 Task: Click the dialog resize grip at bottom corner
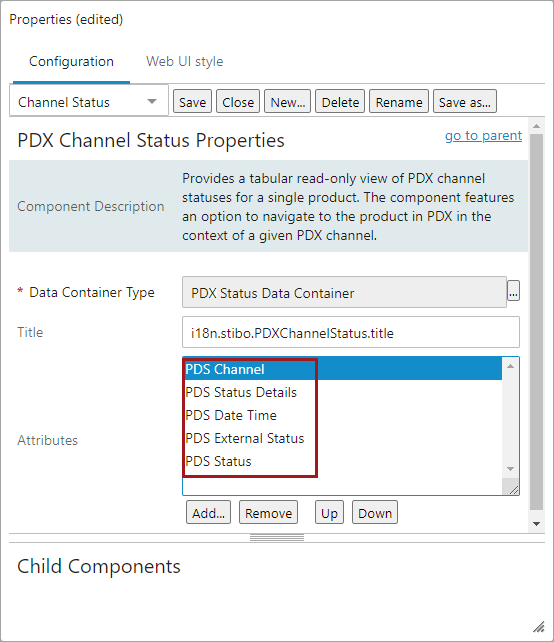coord(539,627)
